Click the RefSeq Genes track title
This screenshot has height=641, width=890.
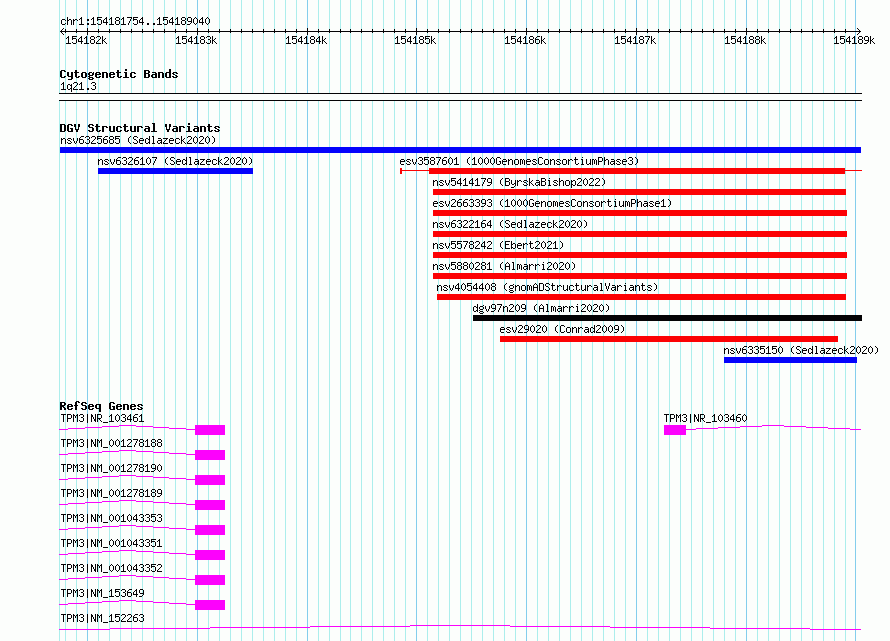101,406
